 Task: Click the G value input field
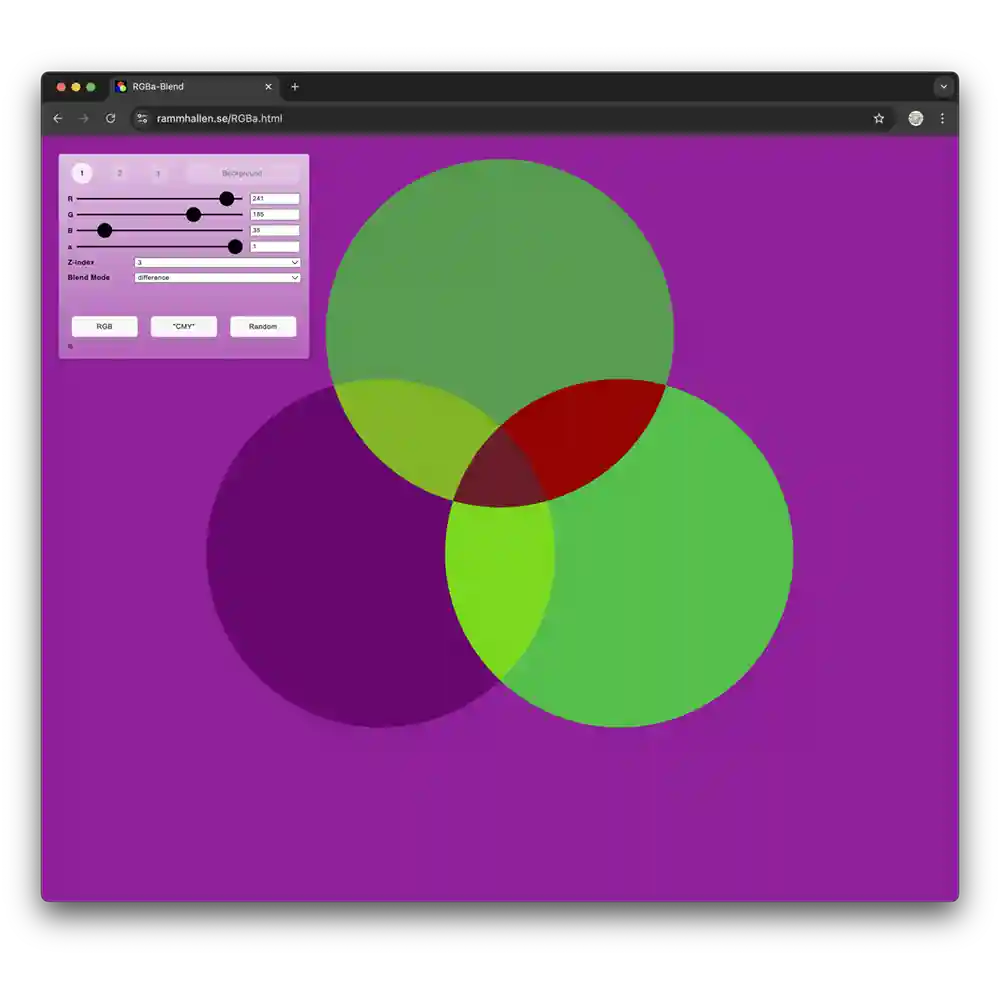click(275, 214)
